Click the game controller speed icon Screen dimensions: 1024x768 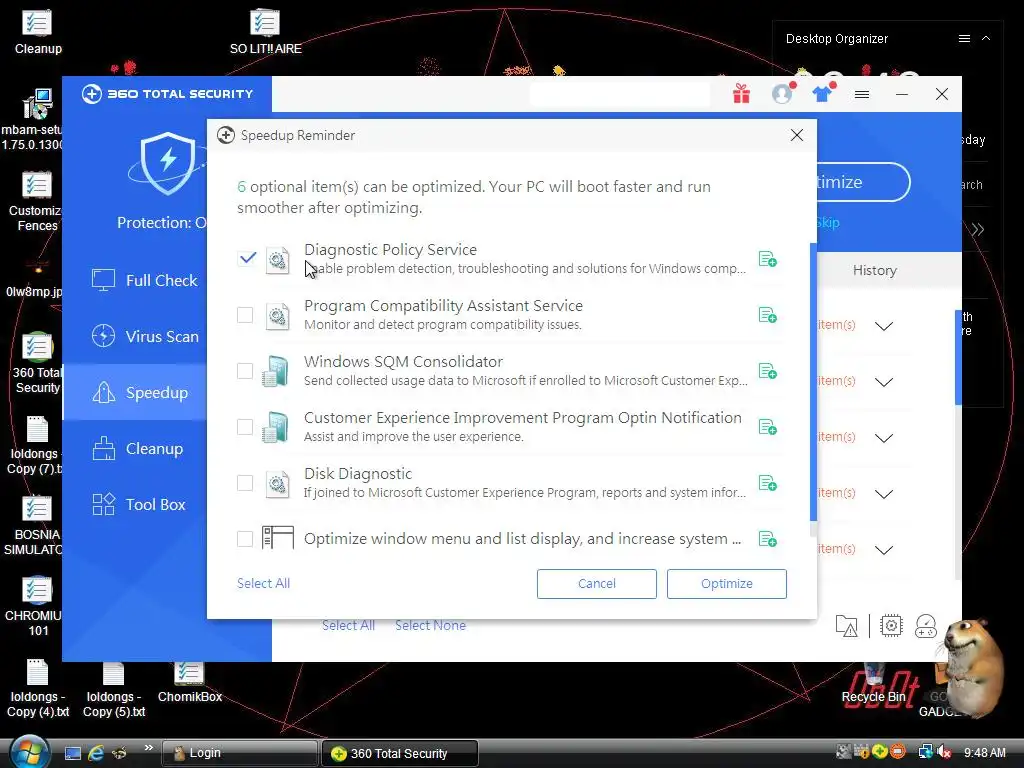pyautogui.click(x=926, y=626)
